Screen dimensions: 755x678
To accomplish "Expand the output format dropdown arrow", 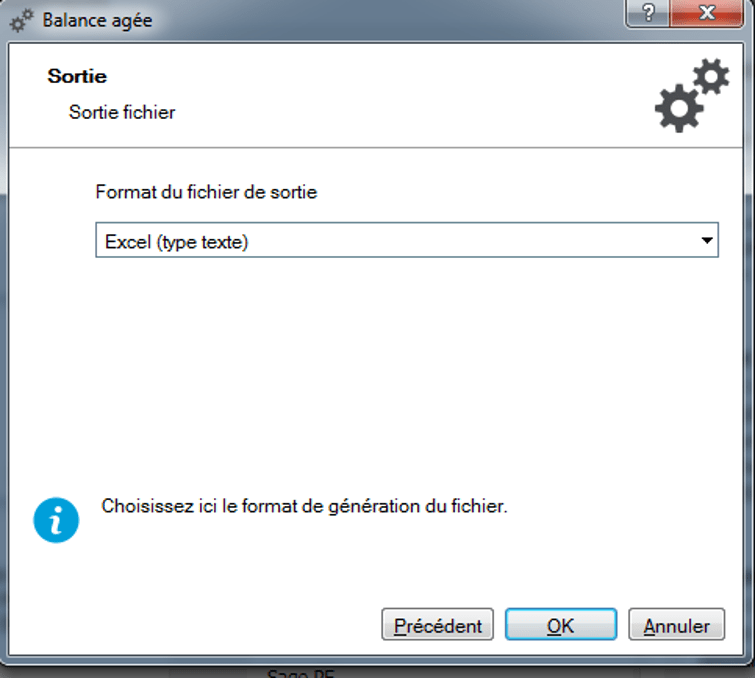I will (x=707, y=240).
